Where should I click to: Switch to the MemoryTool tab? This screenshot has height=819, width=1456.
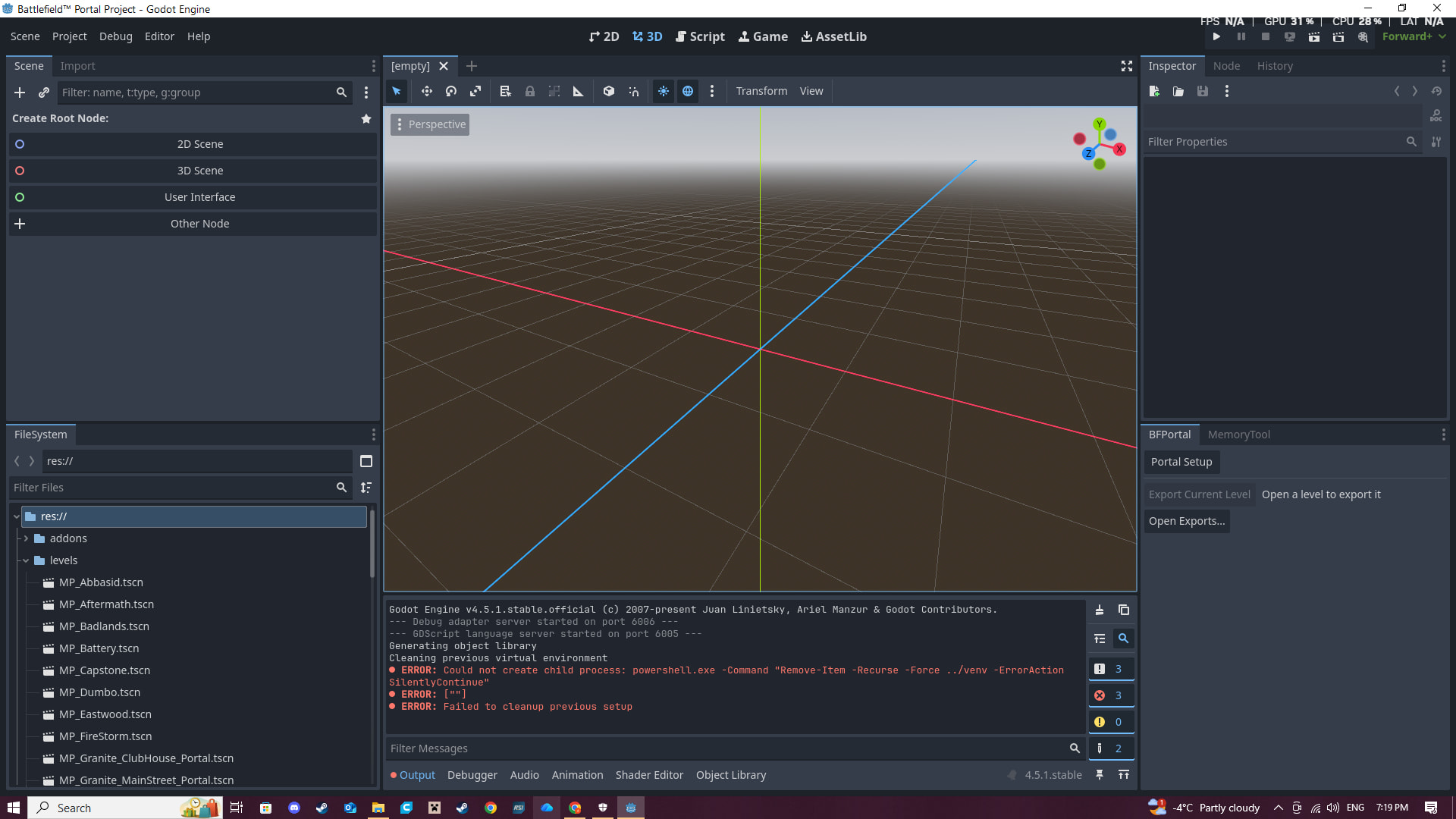1238,435
